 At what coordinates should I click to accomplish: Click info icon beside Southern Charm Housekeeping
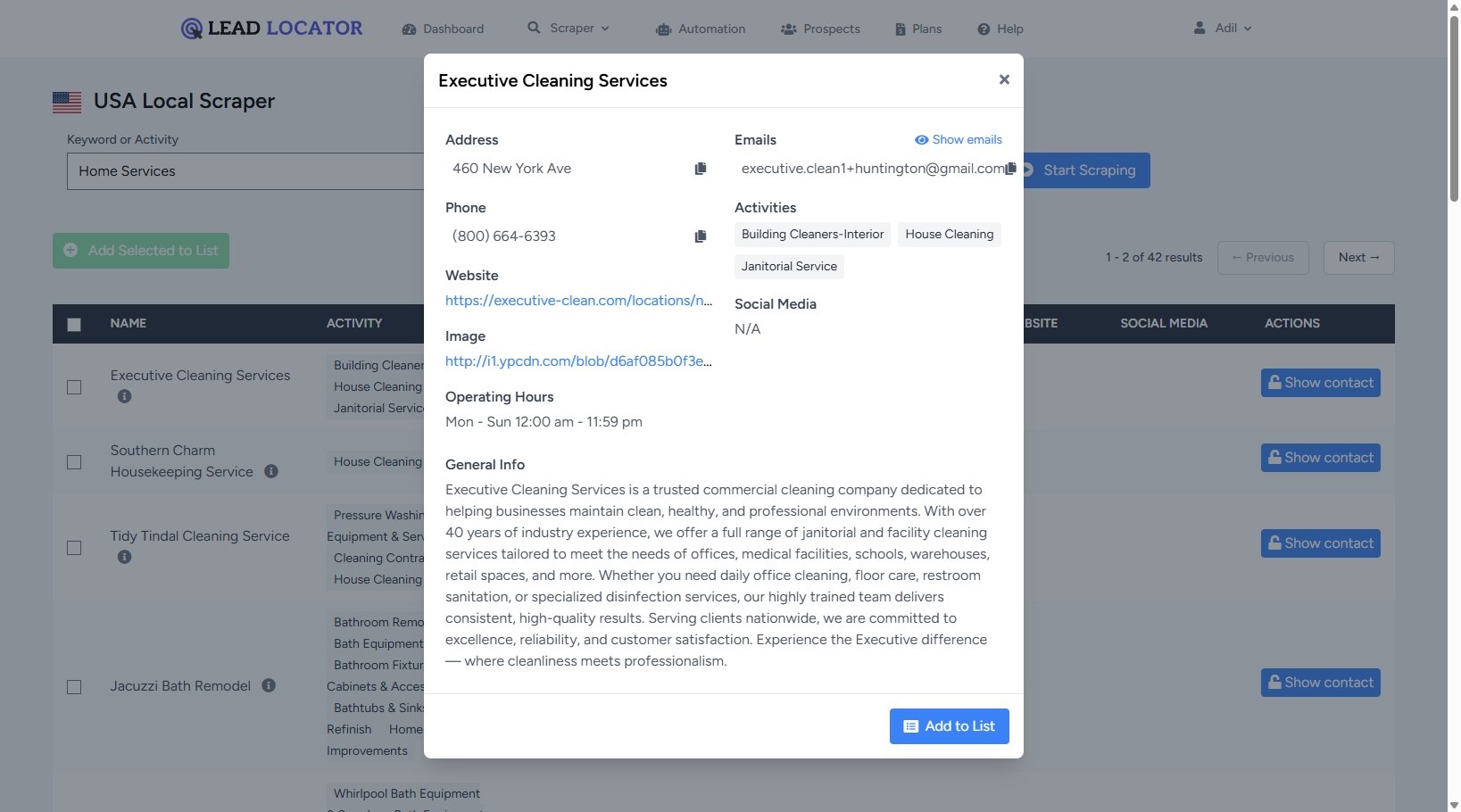pyautogui.click(x=271, y=471)
